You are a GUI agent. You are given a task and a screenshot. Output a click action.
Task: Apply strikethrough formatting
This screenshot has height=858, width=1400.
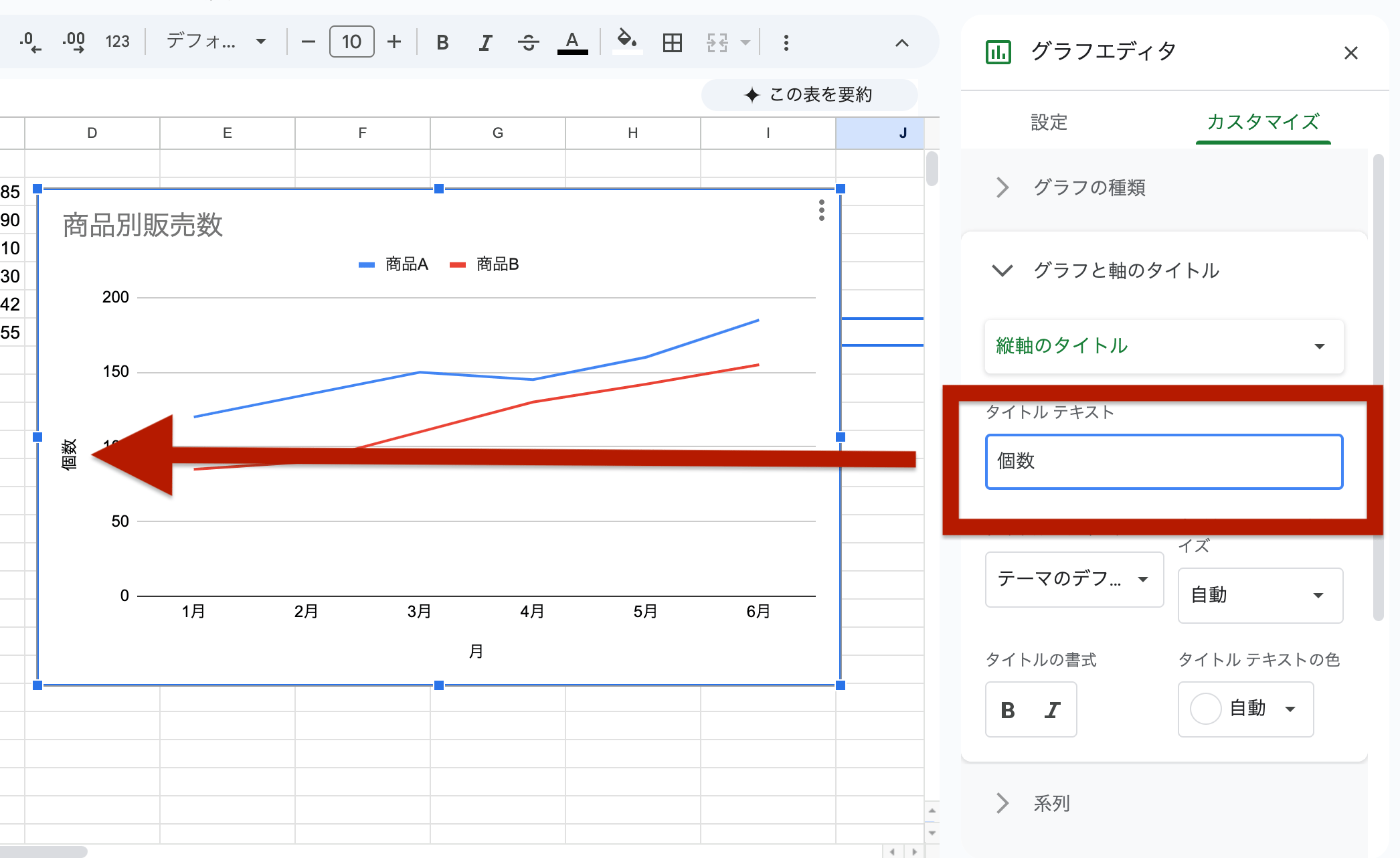(x=528, y=41)
